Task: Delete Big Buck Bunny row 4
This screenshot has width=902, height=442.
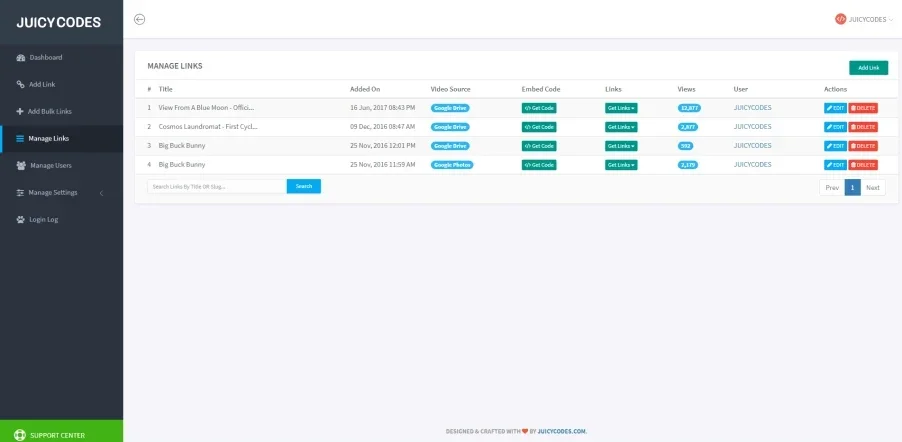Action: (x=863, y=165)
